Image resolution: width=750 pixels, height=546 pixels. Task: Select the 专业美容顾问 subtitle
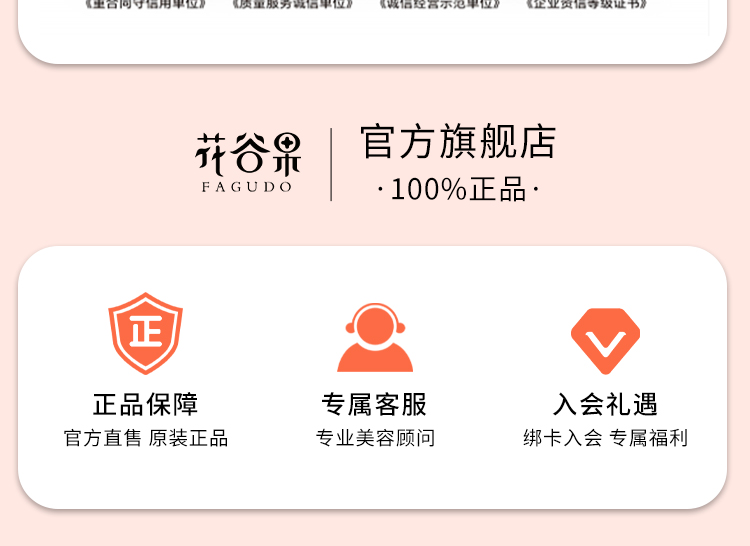(375, 438)
